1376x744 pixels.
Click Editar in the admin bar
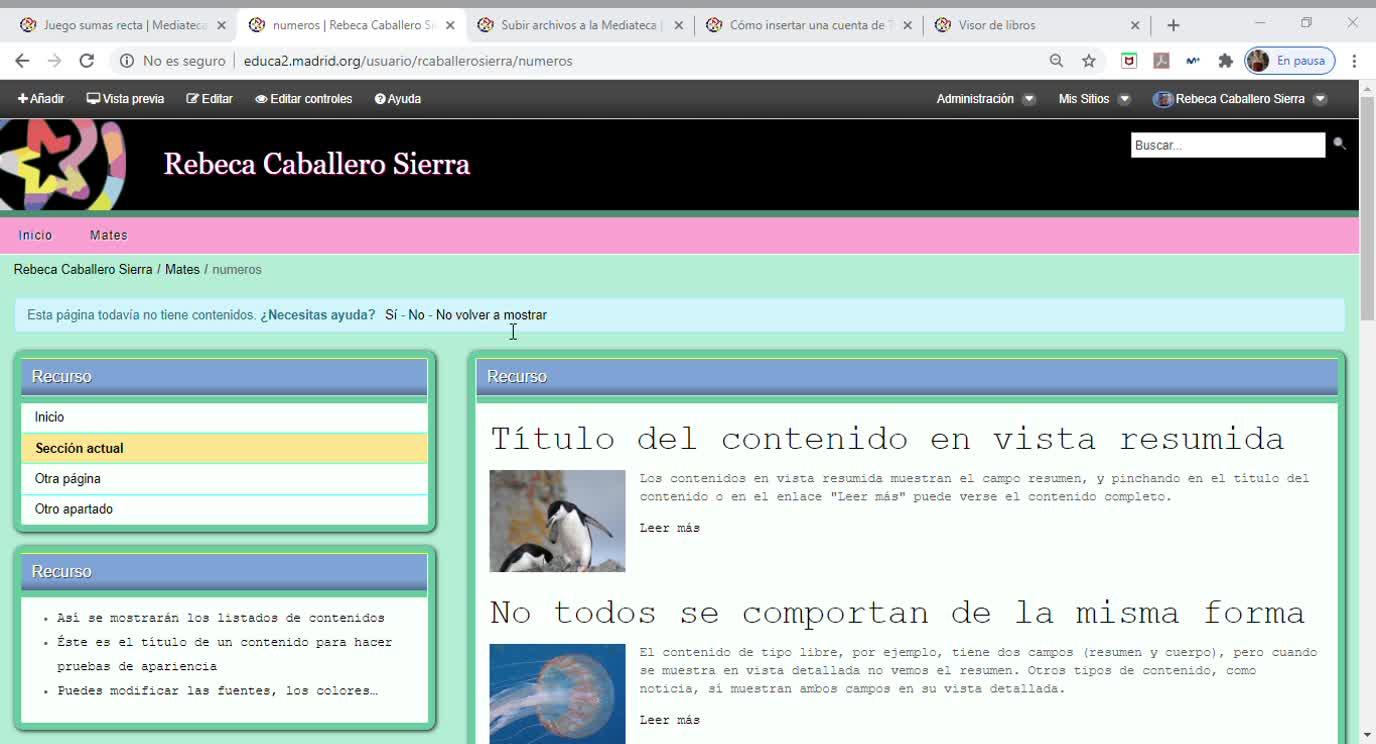click(210, 99)
